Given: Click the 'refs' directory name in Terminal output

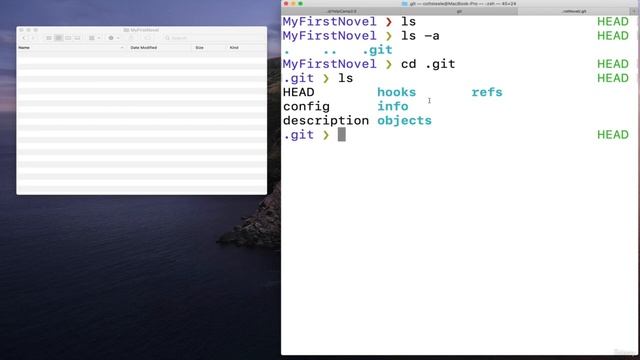Looking at the screenshot, I should coord(487,92).
